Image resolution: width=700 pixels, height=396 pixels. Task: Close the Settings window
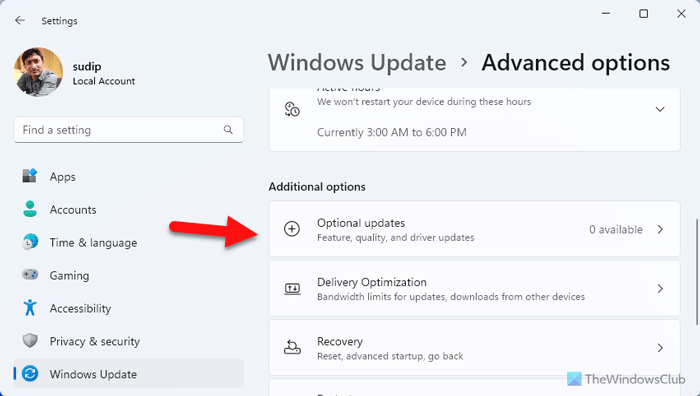[x=681, y=14]
